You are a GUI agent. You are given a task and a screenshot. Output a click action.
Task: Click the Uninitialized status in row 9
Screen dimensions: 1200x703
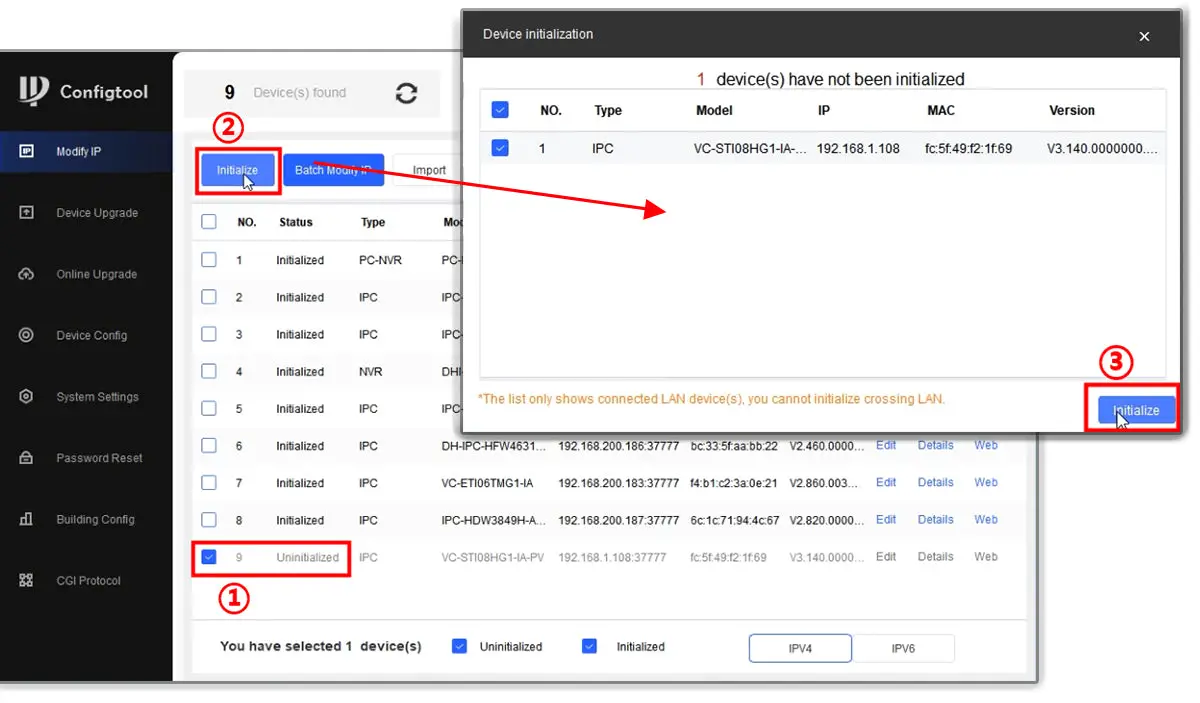point(308,557)
